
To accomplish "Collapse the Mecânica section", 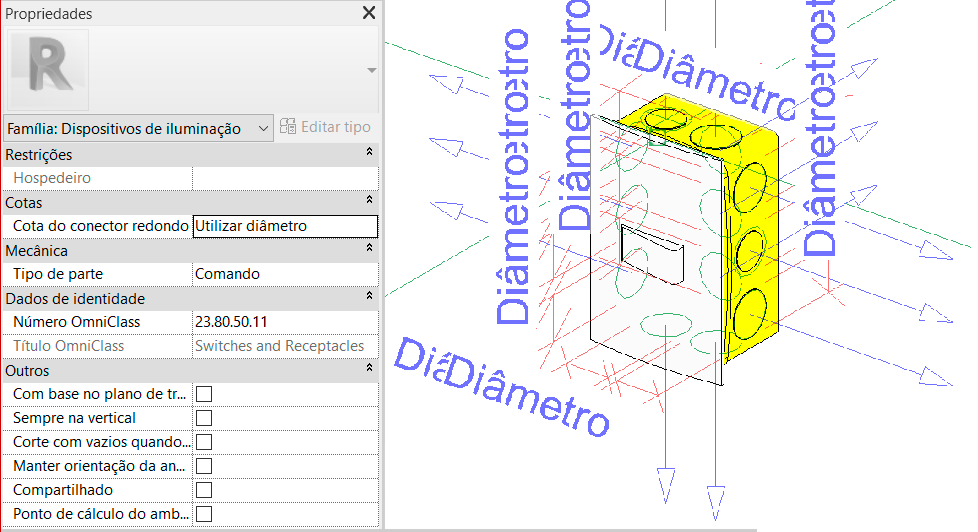I will pos(369,248).
